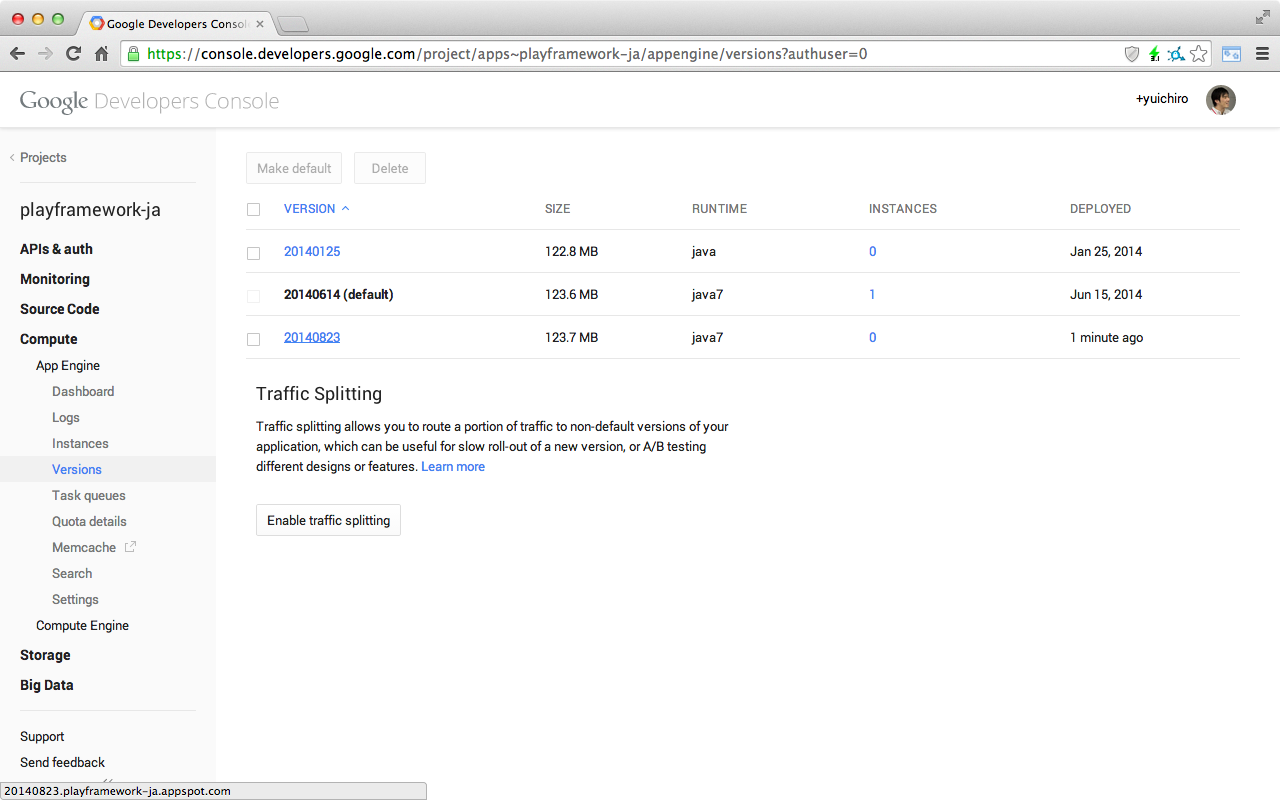Collapse the Compute section
Screen dimensions: 1280x800
click(x=48, y=339)
